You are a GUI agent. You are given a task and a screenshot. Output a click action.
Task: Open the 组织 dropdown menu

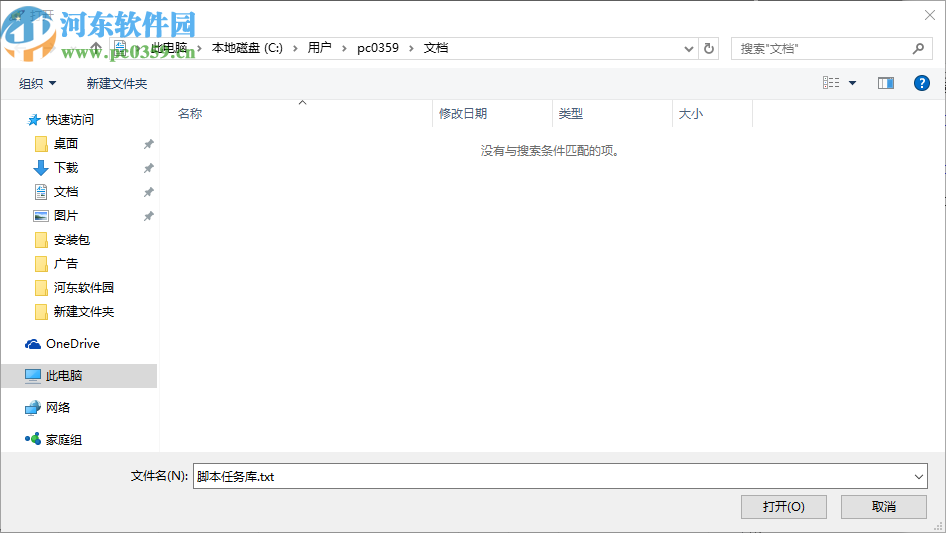pos(37,84)
